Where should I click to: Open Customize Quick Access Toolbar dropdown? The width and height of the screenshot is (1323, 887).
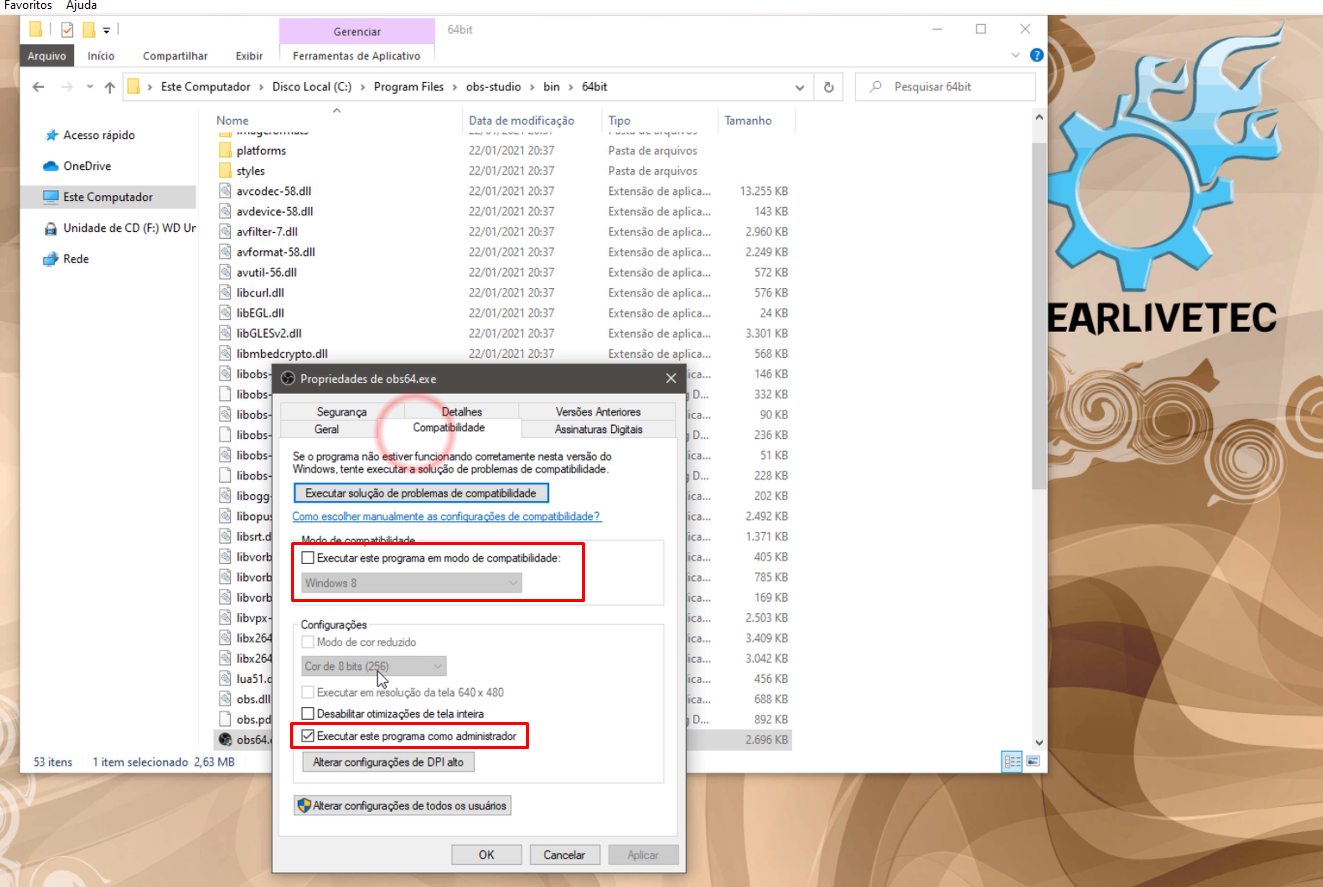click(106, 30)
